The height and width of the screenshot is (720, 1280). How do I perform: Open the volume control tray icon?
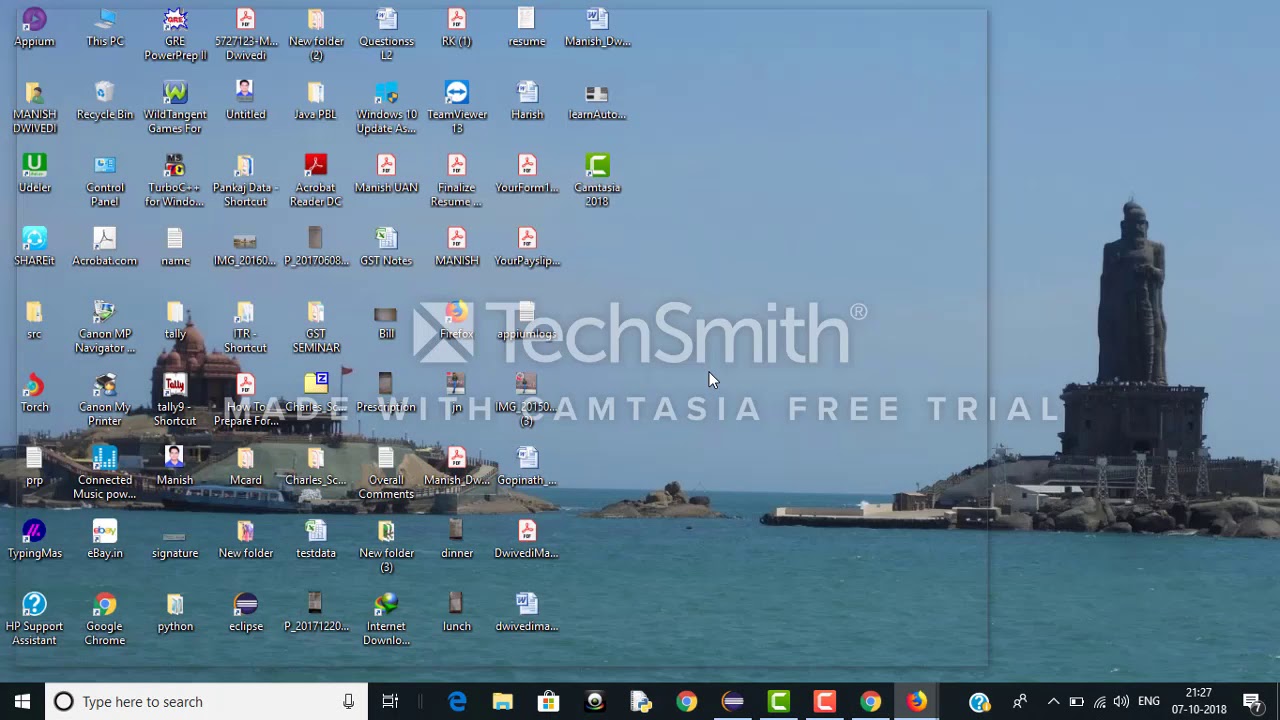coord(1121,702)
